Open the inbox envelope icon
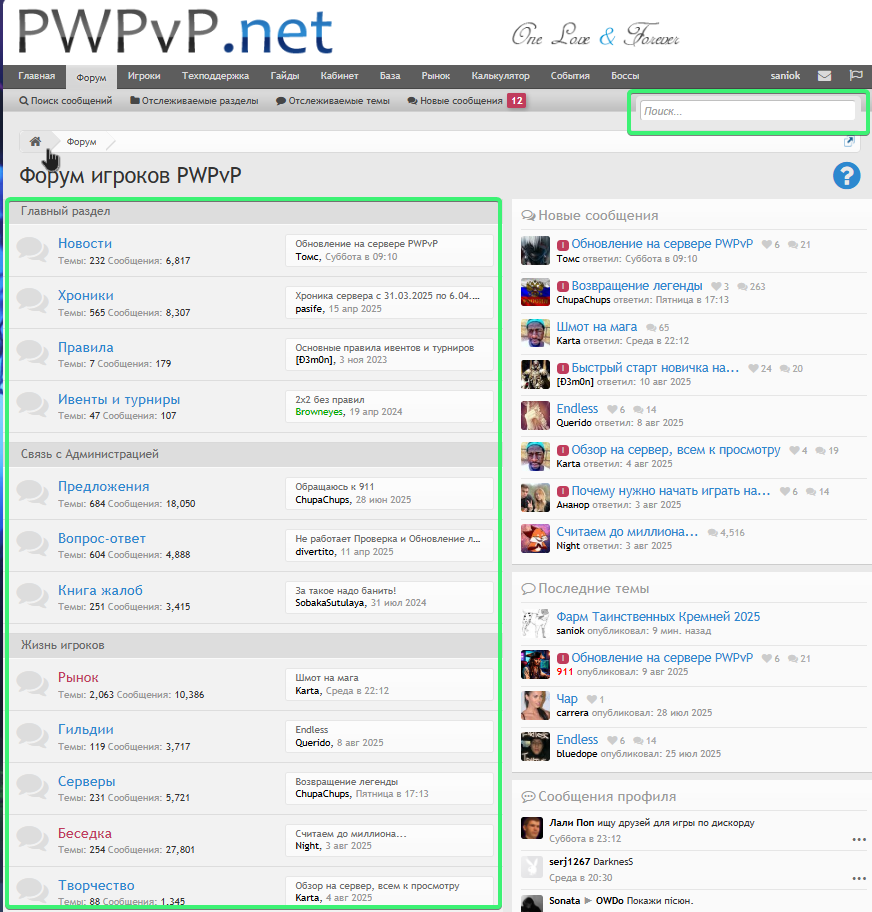 click(x=824, y=76)
